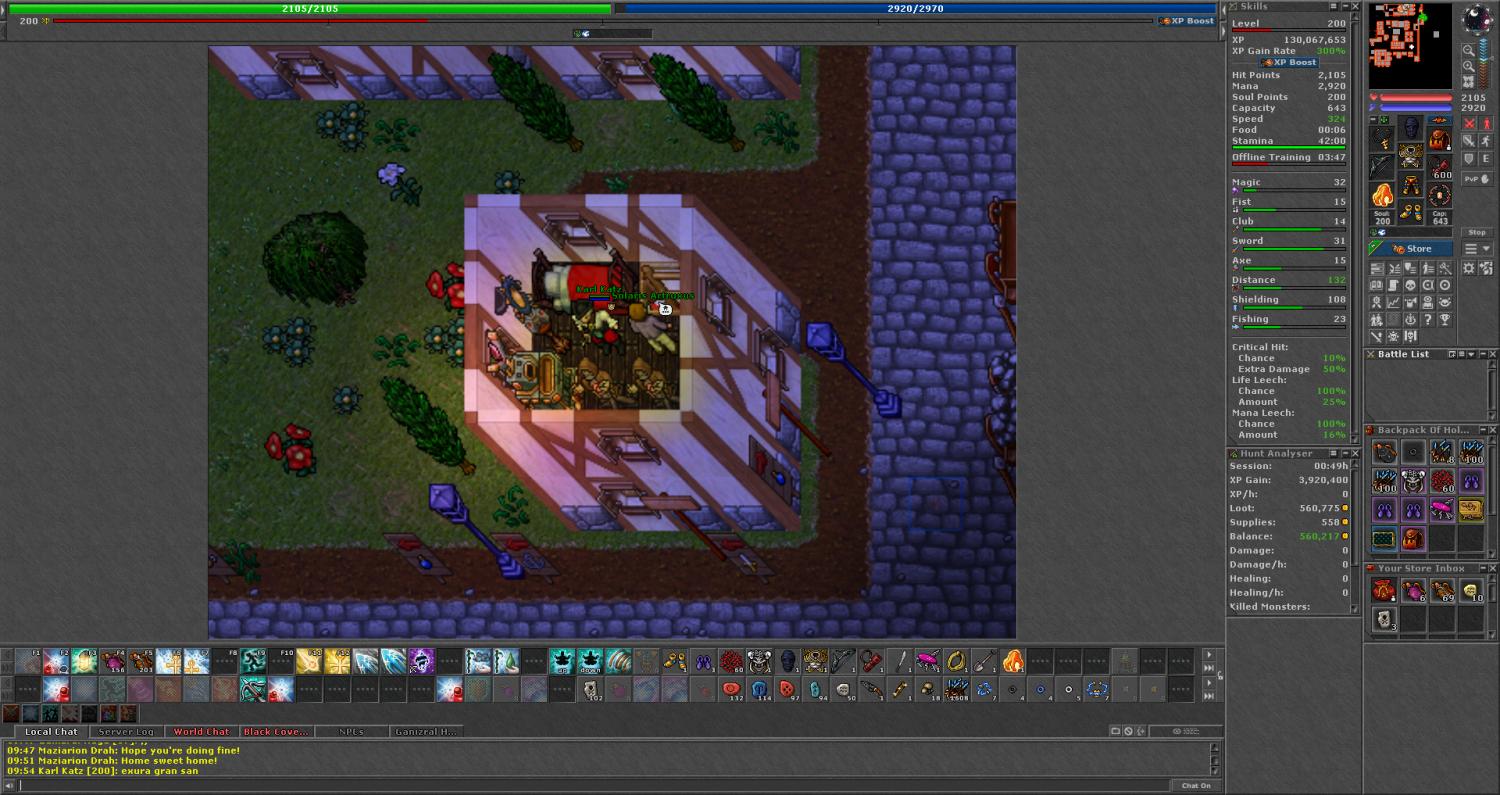The width and height of the screenshot is (1500, 795).
Task: Open the Store button
Action: 1411,248
